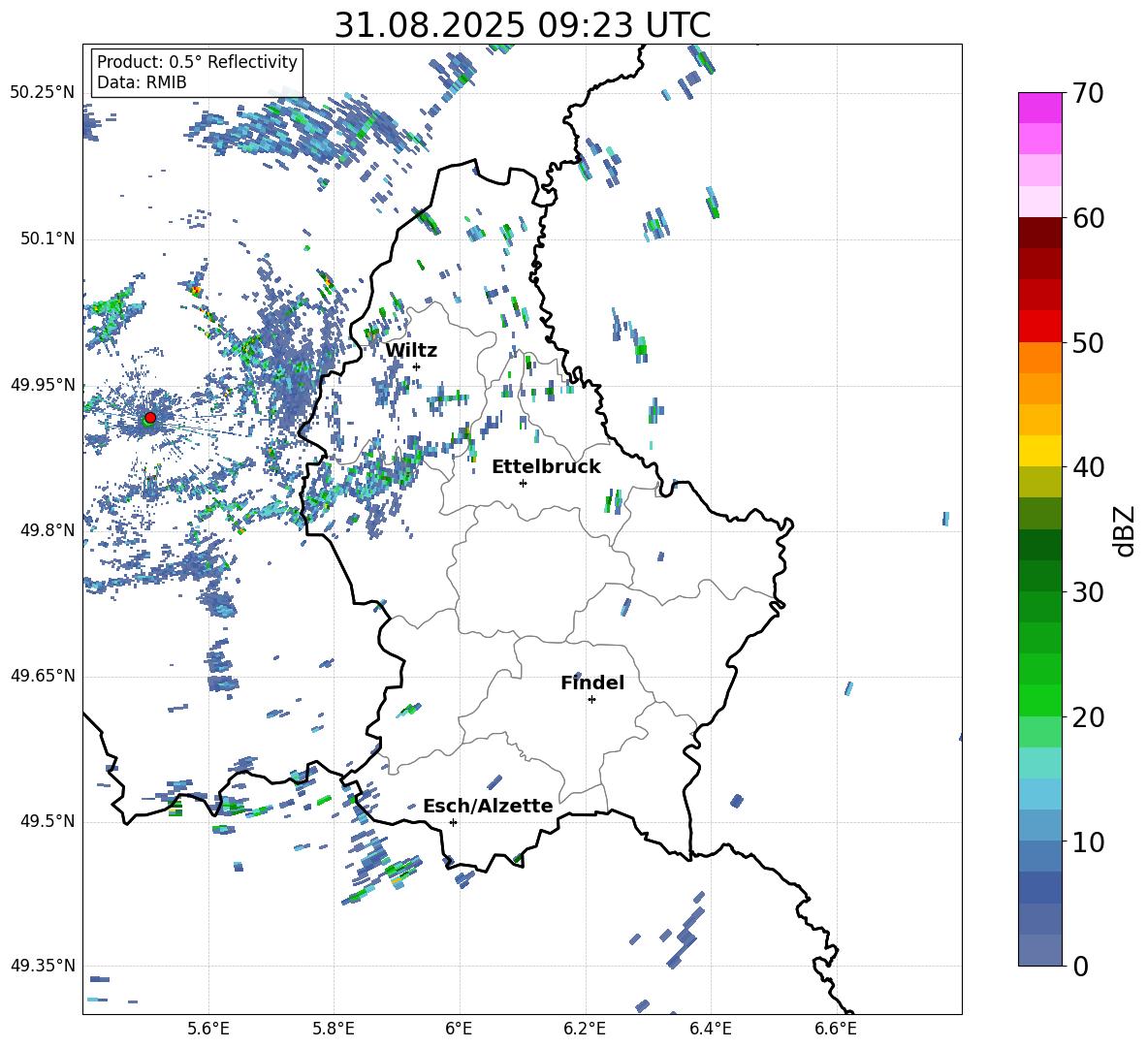The image size is (1148, 1048).
Task: Click the 50.1°N latitude label
Action: click(x=47, y=238)
